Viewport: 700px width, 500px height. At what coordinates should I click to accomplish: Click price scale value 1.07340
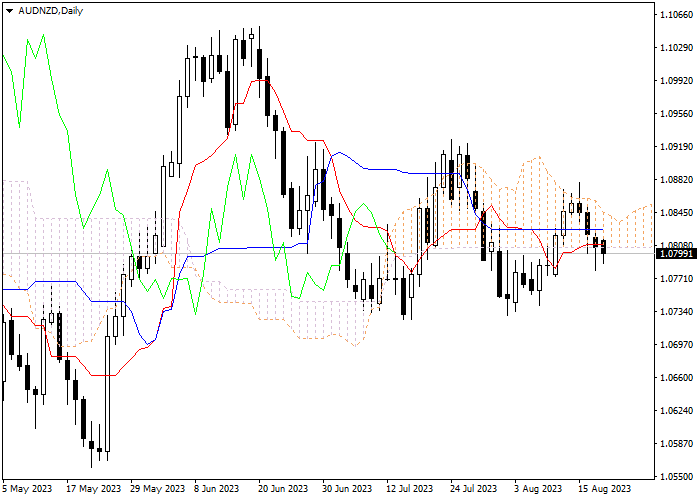[x=677, y=312]
